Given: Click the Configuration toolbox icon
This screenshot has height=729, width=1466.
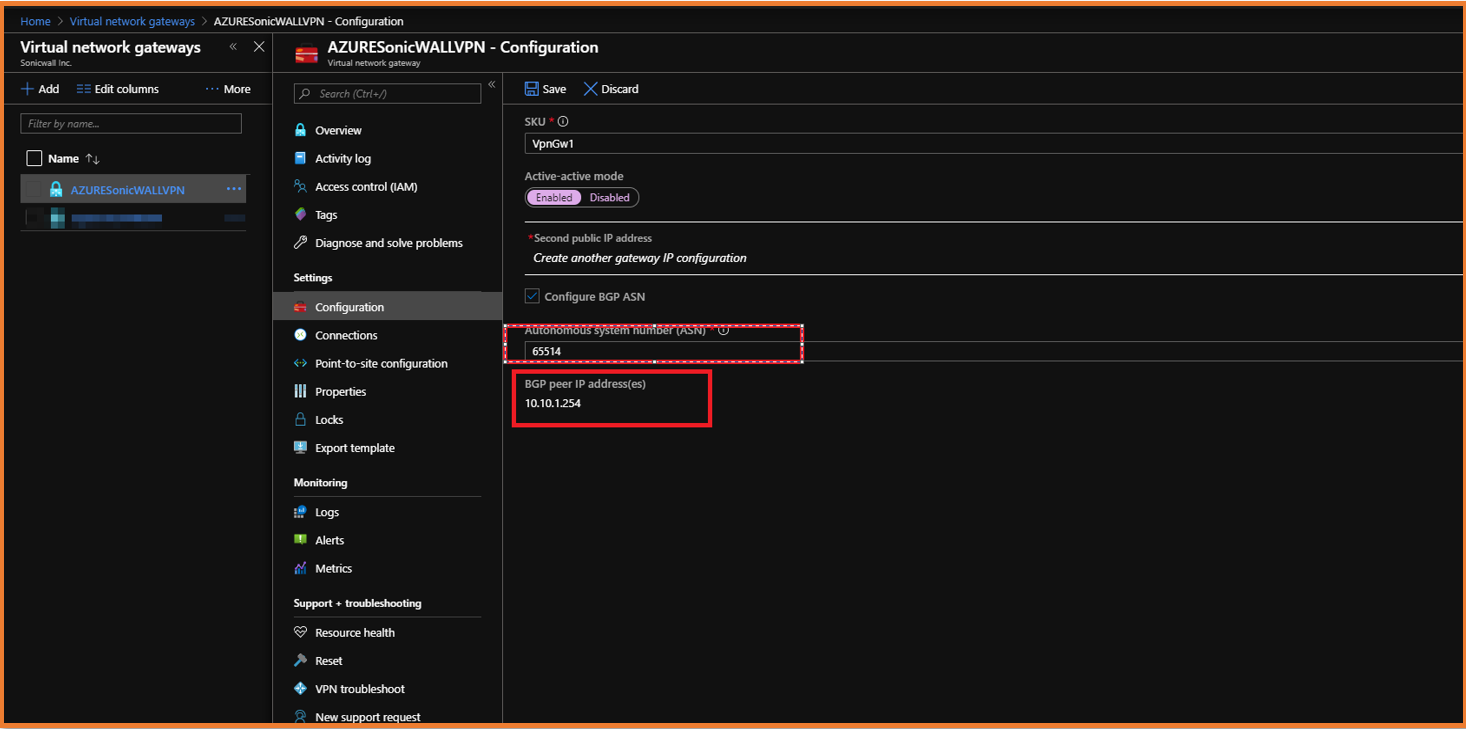Looking at the screenshot, I should click(300, 307).
